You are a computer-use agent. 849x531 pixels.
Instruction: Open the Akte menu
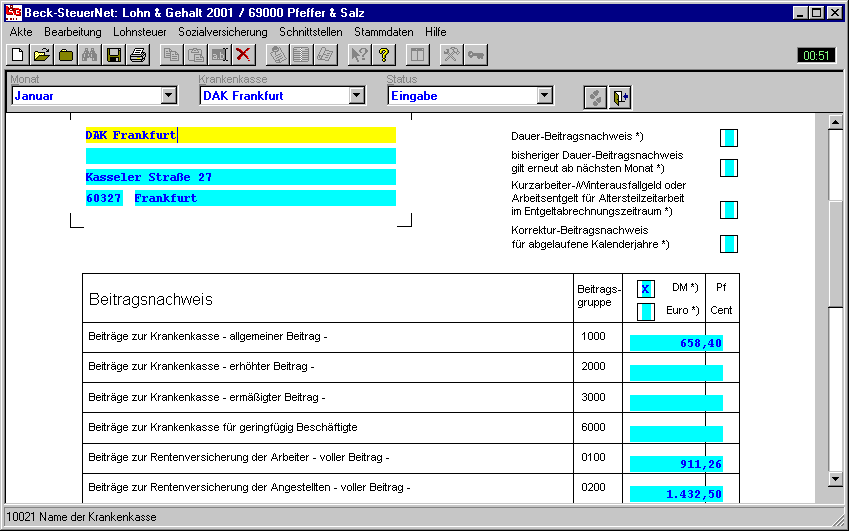tap(21, 32)
